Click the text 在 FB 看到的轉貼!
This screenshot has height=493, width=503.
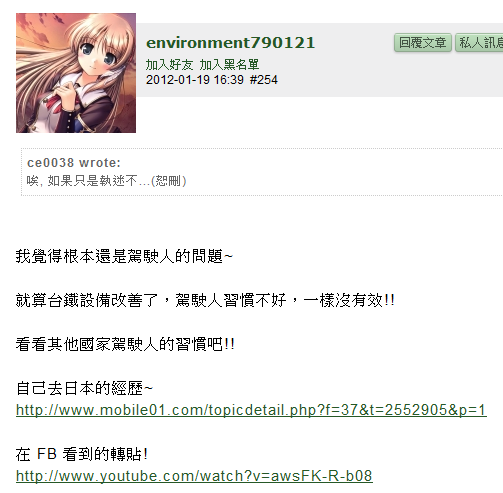[82, 454]
